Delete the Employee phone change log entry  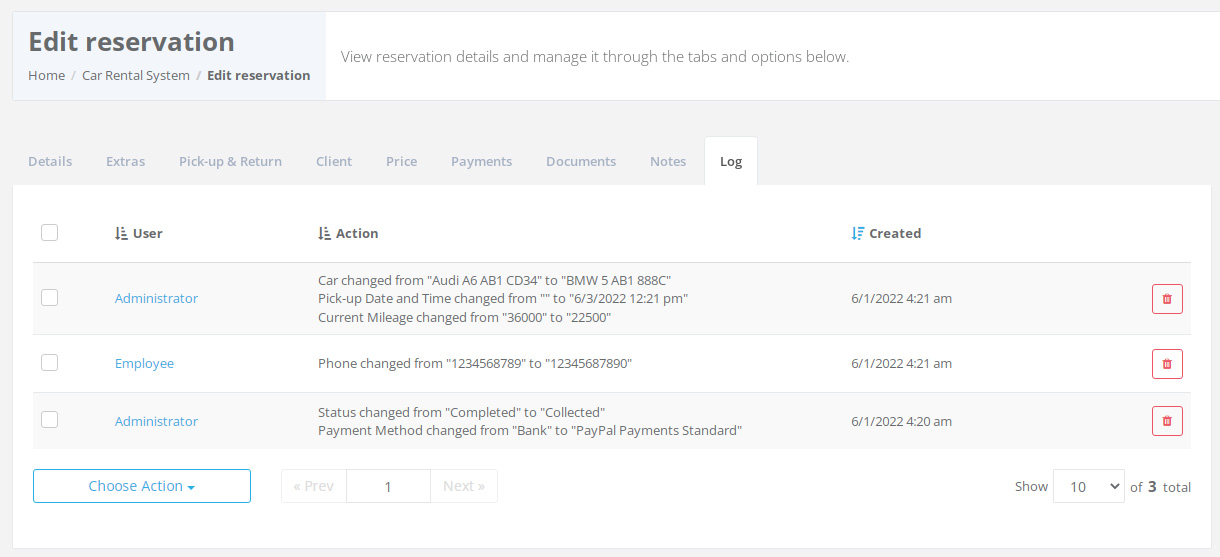[1167, 364]
